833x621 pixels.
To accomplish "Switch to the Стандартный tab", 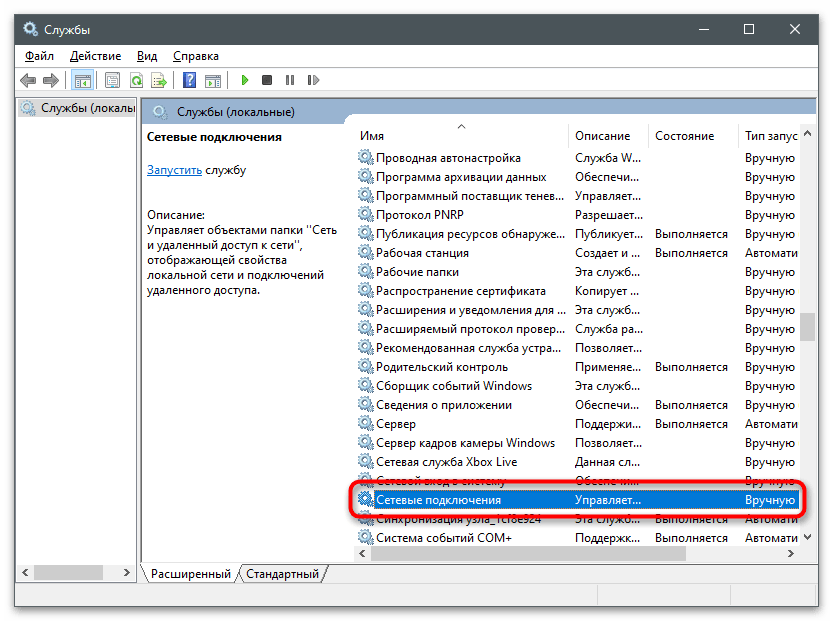I will (x=282, y=574).
